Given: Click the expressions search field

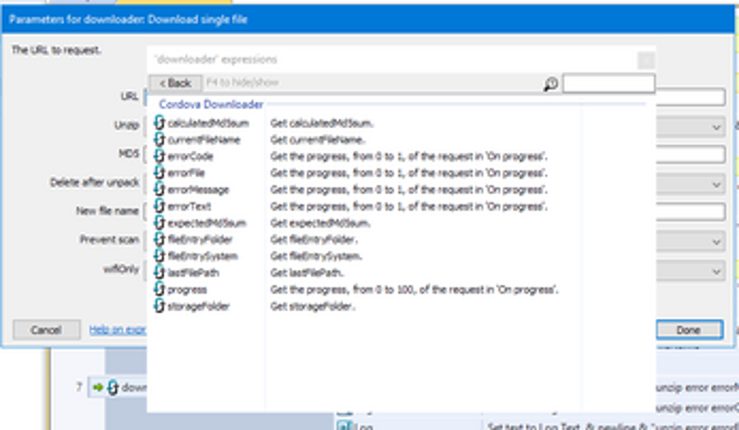Looking at the screenshot, I should coord(608,83).
